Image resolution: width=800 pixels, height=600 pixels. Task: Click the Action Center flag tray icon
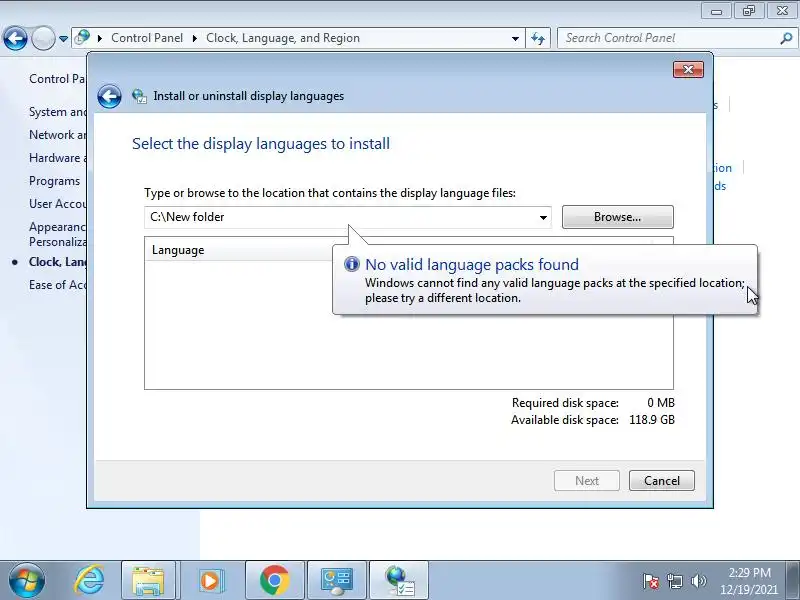click(651, 581)
